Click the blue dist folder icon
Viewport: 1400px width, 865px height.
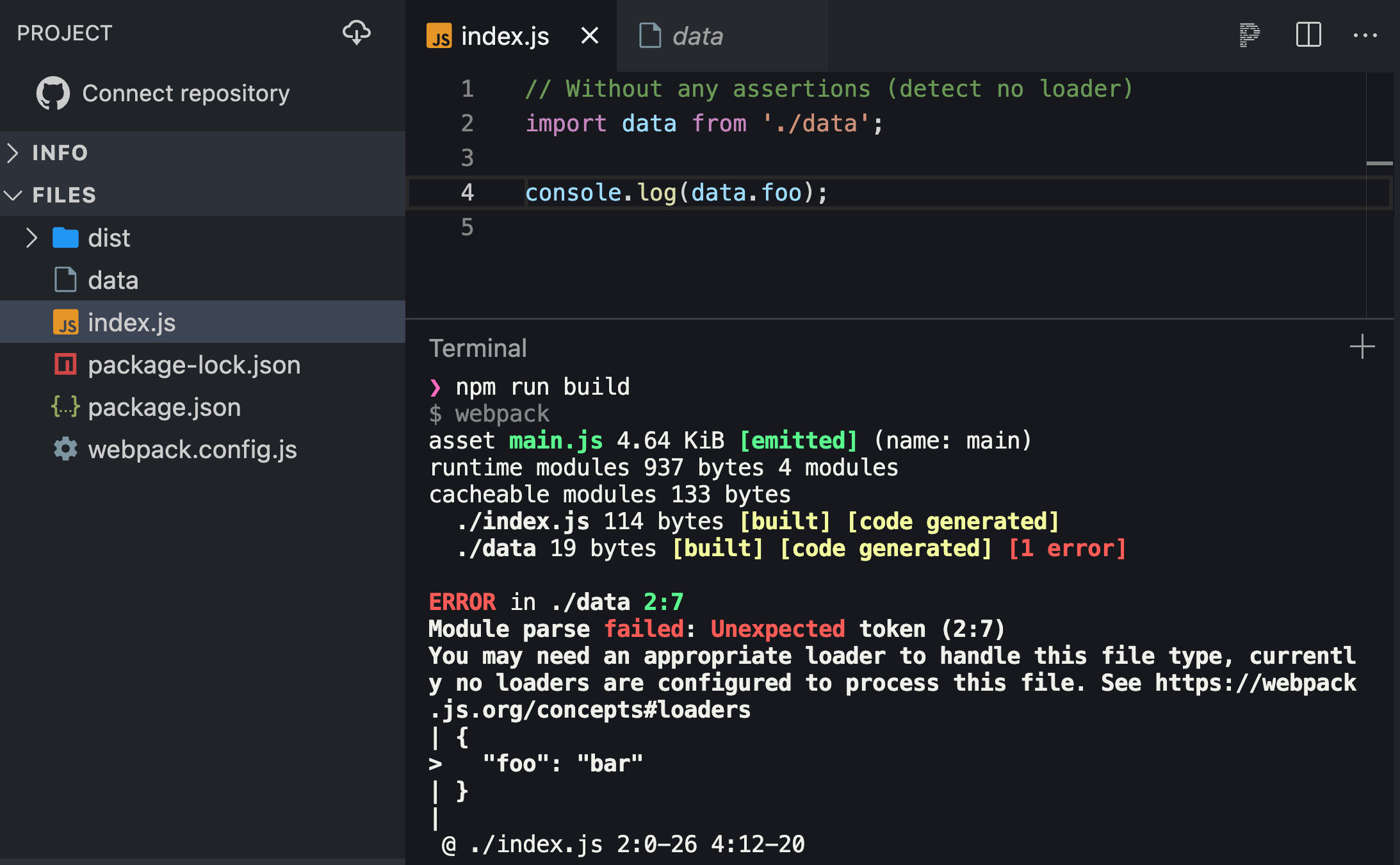click(x=65, y=238)
